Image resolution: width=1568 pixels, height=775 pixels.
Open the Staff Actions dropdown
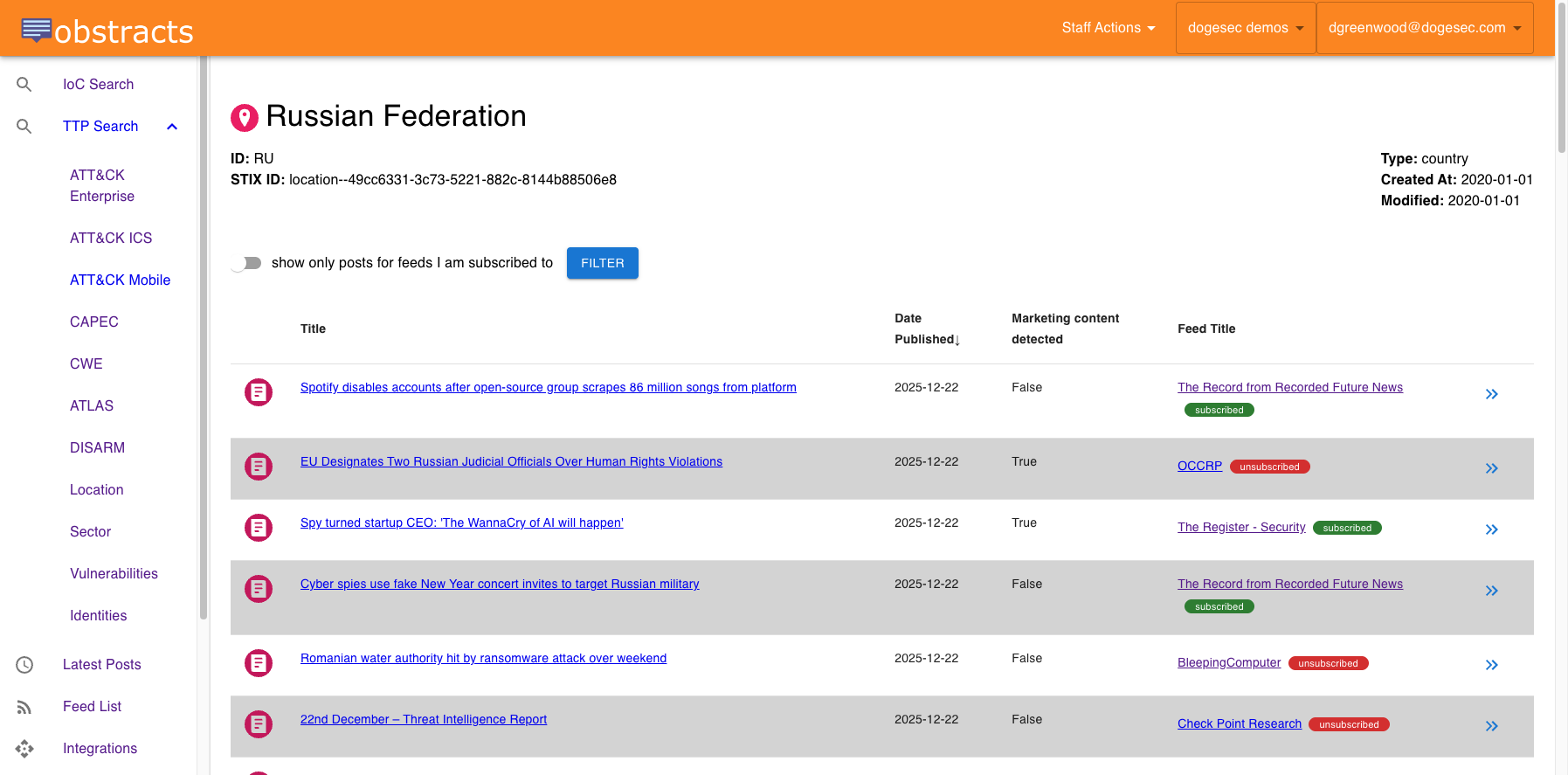point(1108,28)
